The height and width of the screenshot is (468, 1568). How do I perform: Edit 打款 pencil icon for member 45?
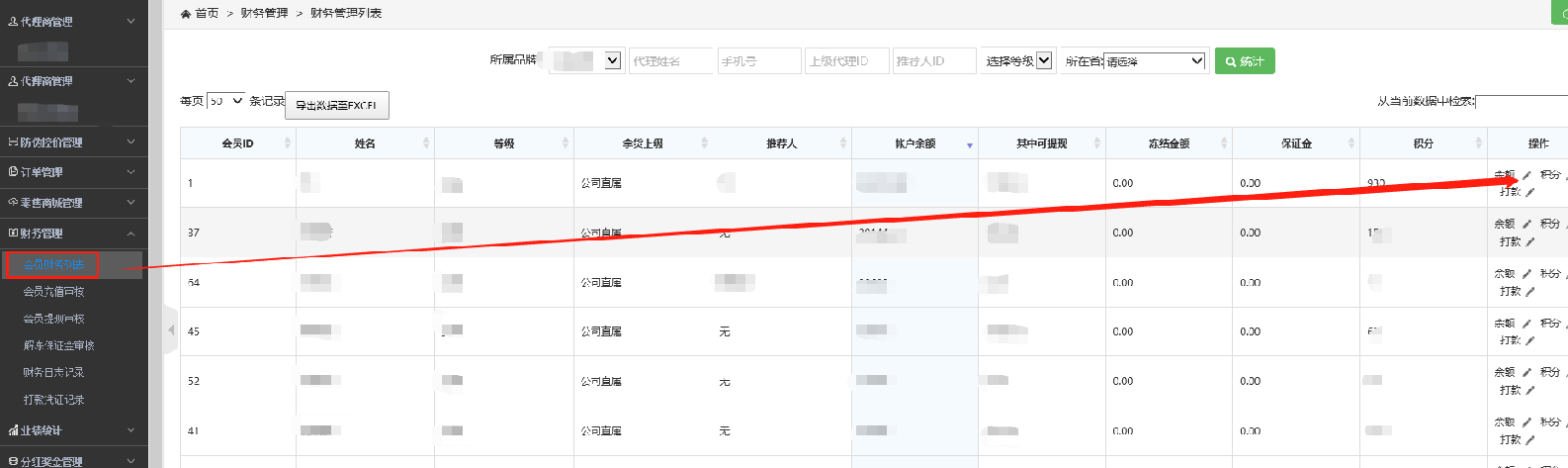pos(1529,340)
